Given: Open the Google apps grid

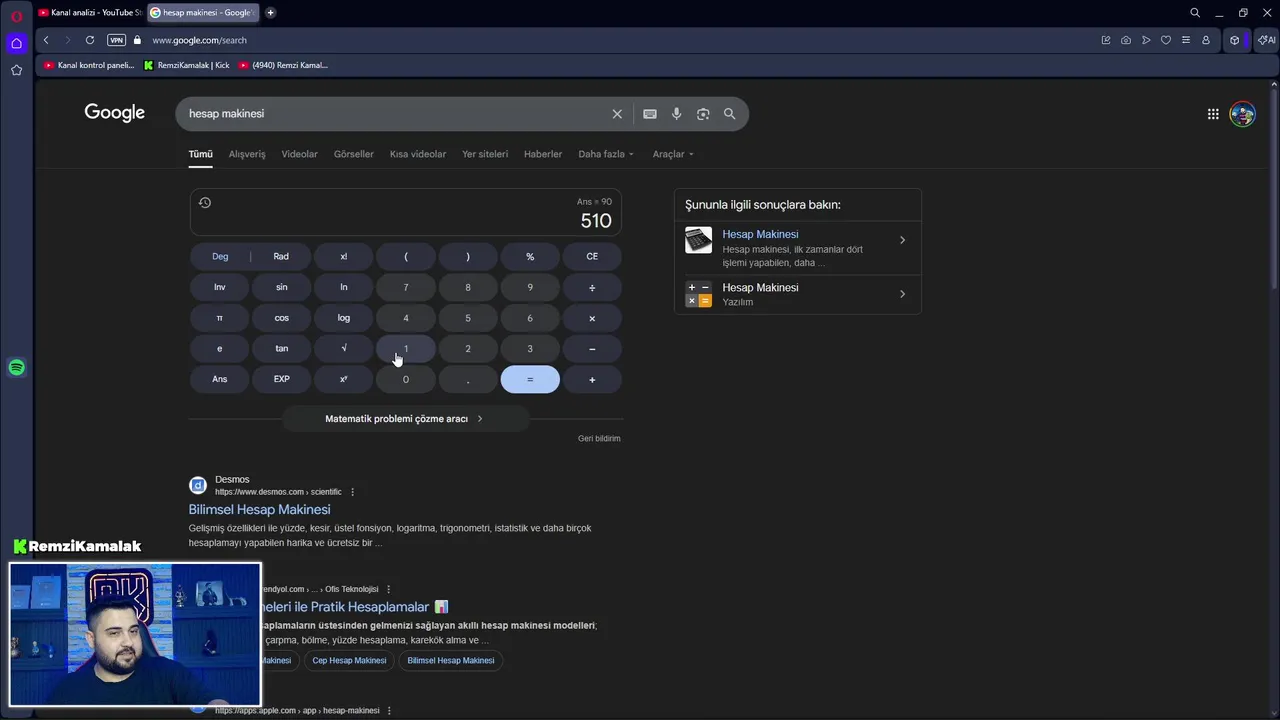Looking at the screenshot, I should point(1213,114).
